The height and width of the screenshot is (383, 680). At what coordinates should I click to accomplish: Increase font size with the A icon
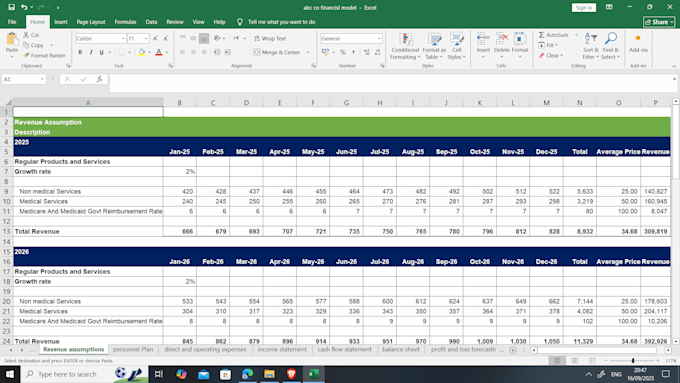(x=155, y=39)
